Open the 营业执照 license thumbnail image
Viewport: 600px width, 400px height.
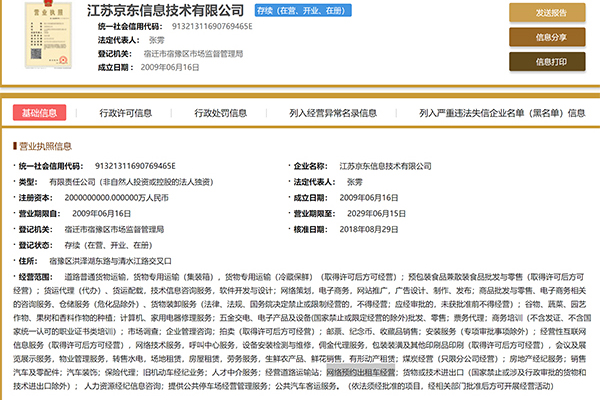point(48,35)
